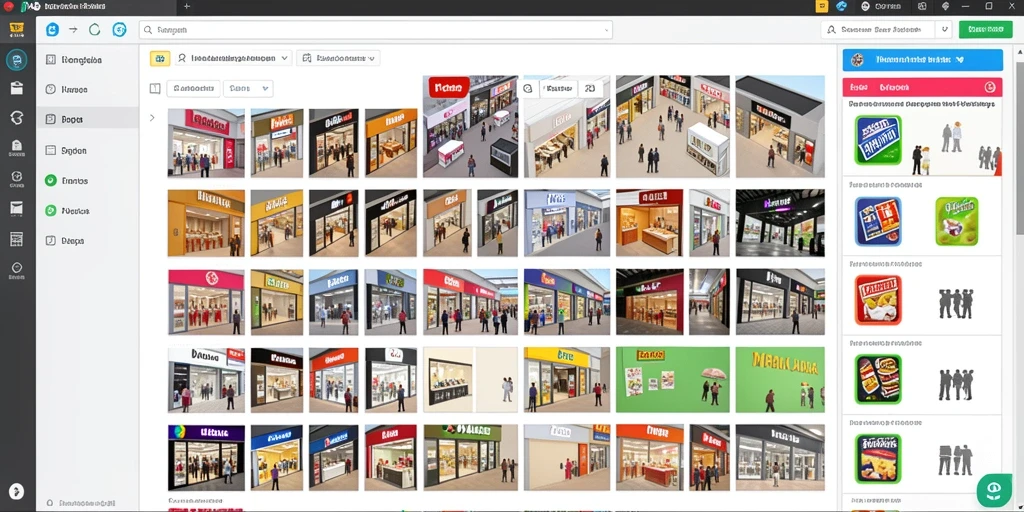Open the briefcase icon in dark left sidebar

point(16,89)
